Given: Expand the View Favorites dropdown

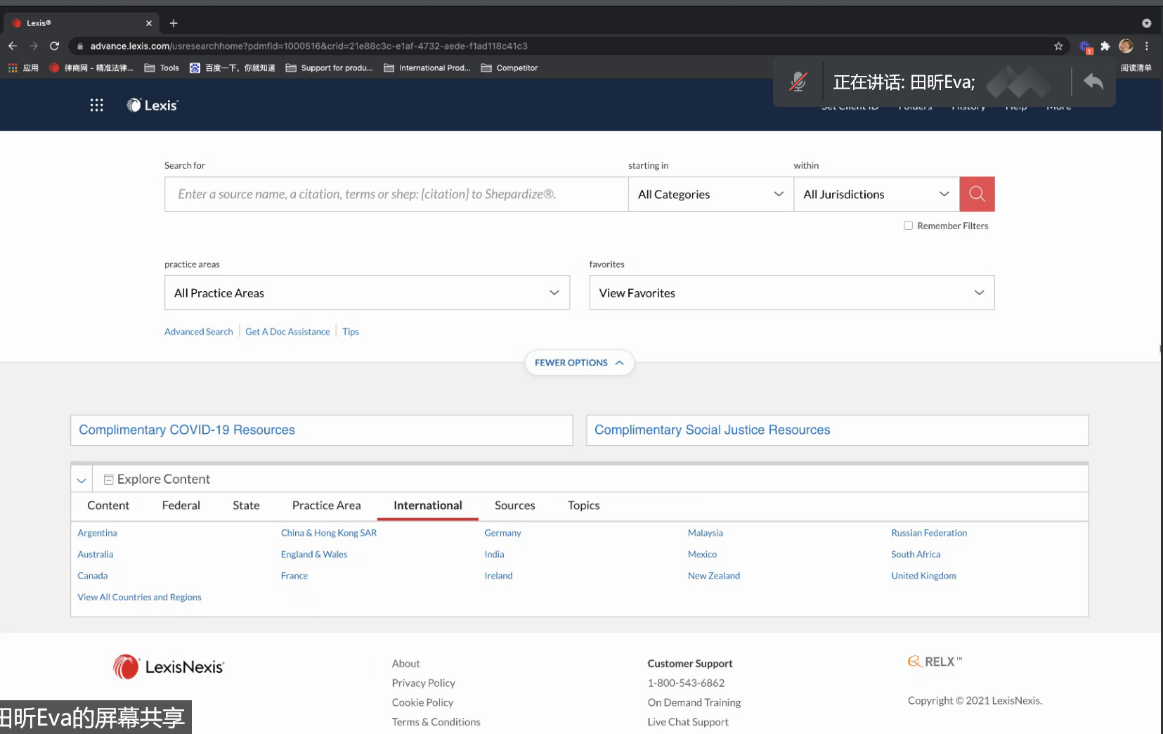Looking at the screenshot, I should [x=791, y=293].
